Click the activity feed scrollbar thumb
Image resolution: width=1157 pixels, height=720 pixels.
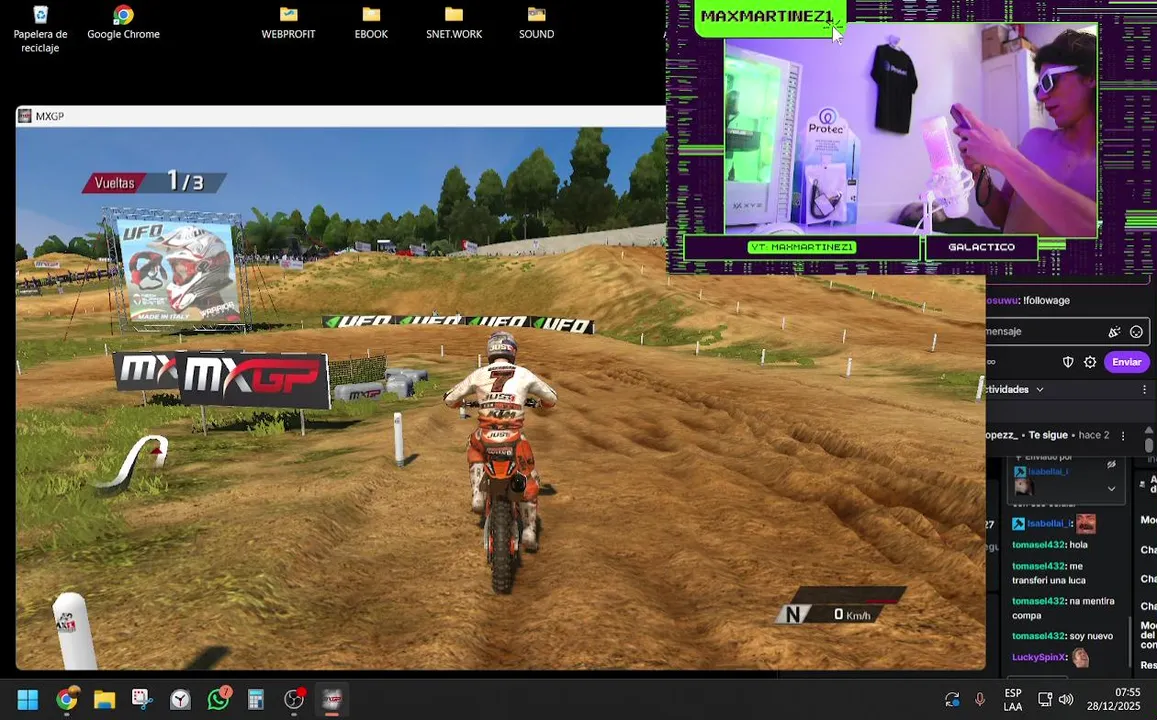click(1149, 444)
